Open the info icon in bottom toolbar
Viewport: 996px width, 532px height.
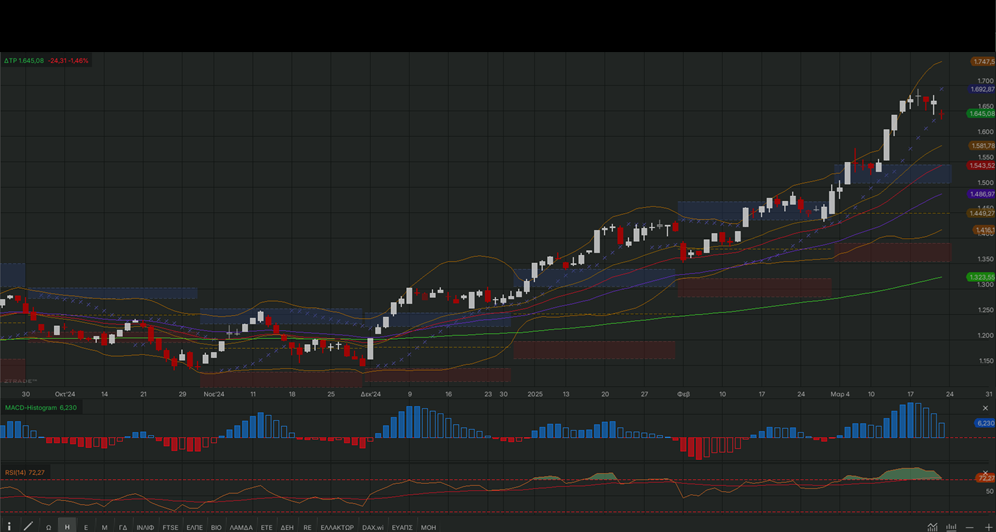(x=9, y=526)
